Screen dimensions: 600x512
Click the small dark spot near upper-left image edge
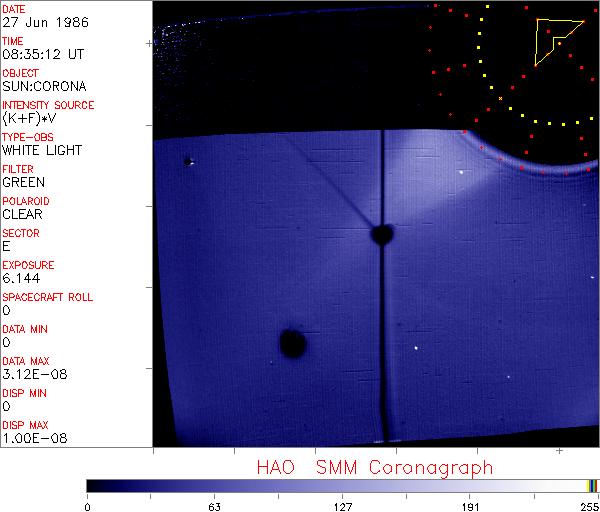tap(188, 161)
